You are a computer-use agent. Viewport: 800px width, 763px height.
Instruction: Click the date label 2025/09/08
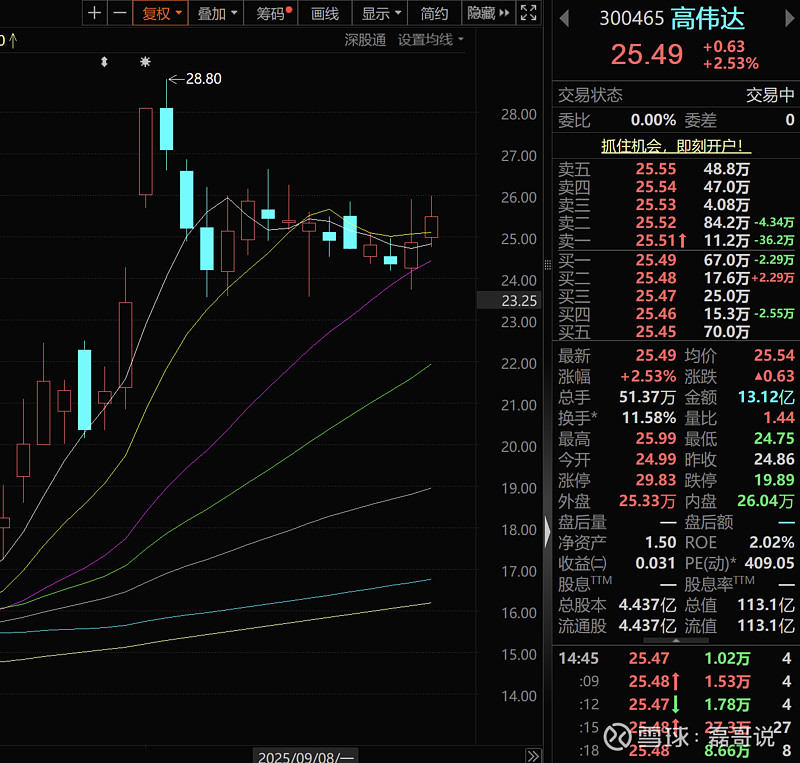[x=305, y=756]
